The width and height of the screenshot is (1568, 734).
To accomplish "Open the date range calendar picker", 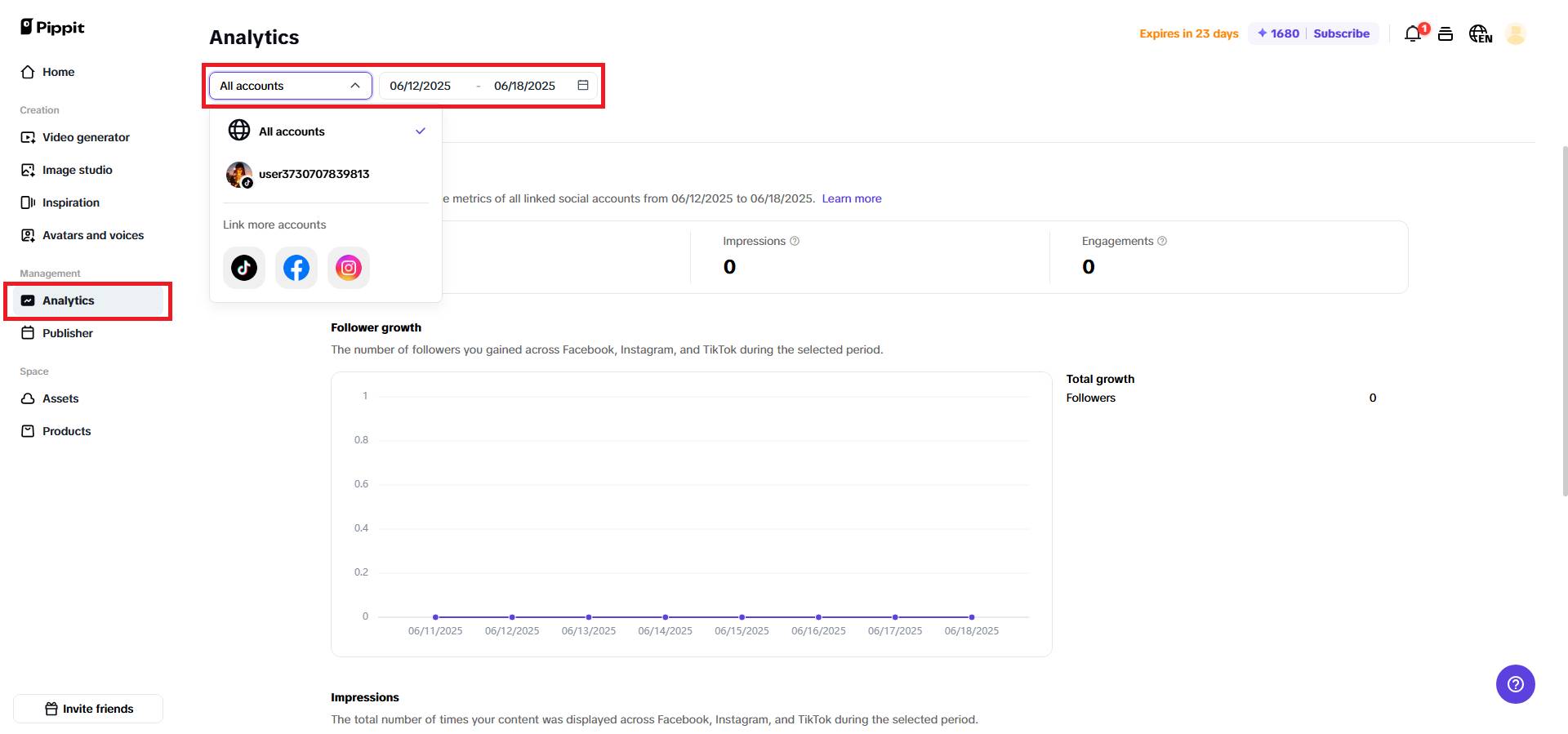I will click(x=583, y=86).
